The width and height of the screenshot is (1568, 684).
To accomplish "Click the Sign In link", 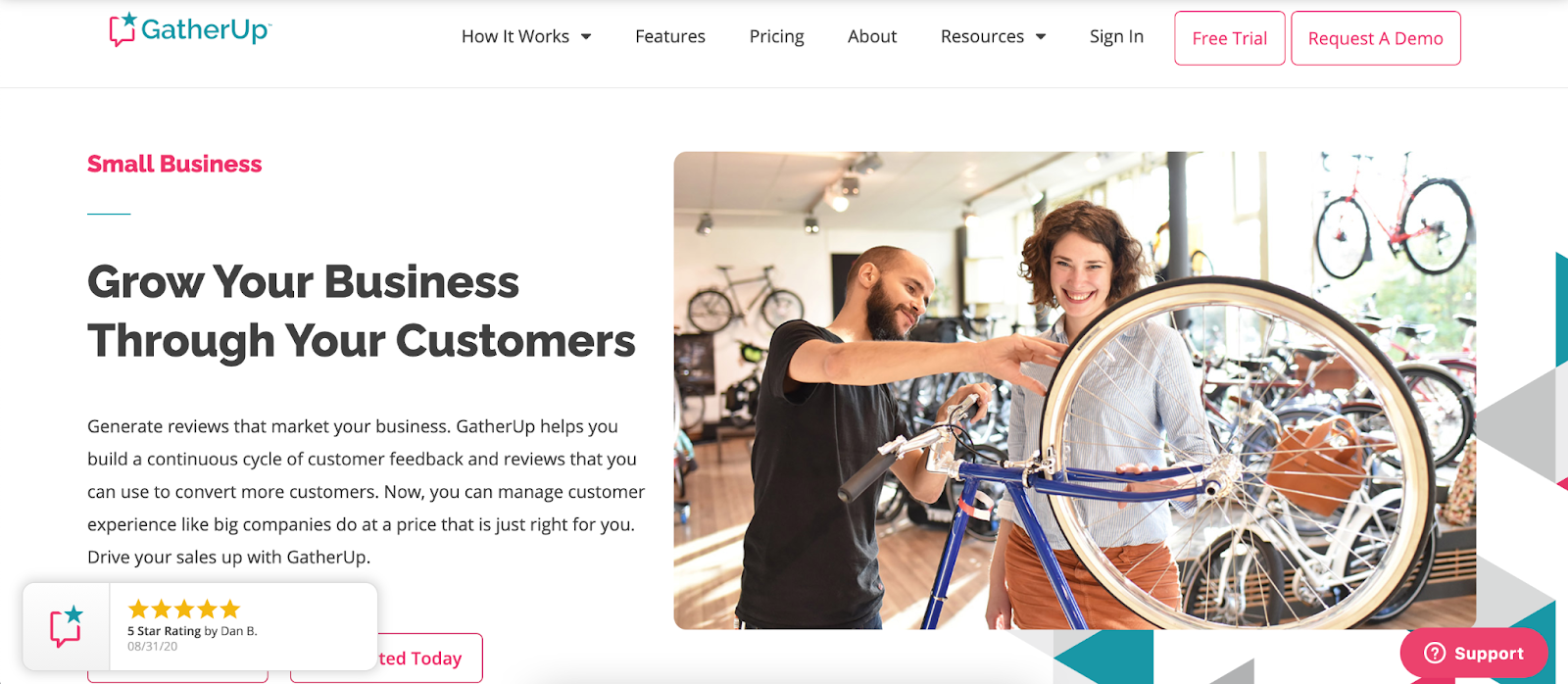I will point(1116,36).
